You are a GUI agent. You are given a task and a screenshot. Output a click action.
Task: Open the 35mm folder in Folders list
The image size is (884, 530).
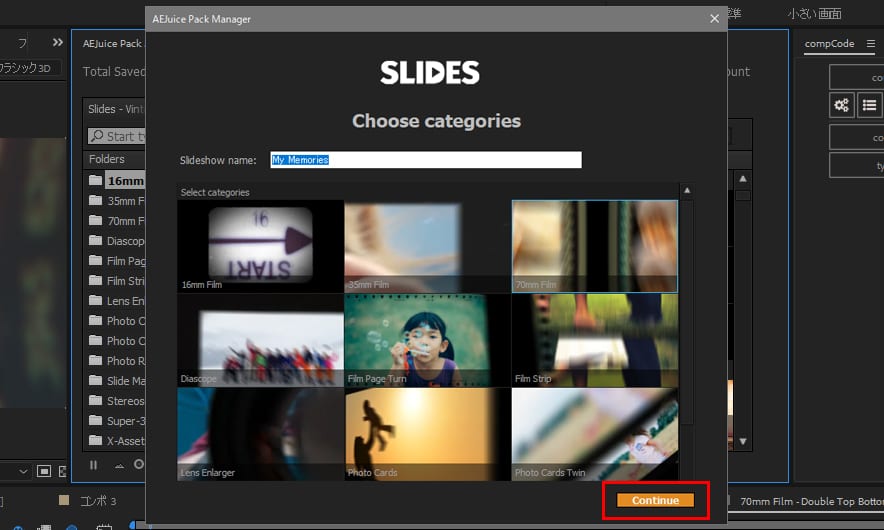click(116, 201)
